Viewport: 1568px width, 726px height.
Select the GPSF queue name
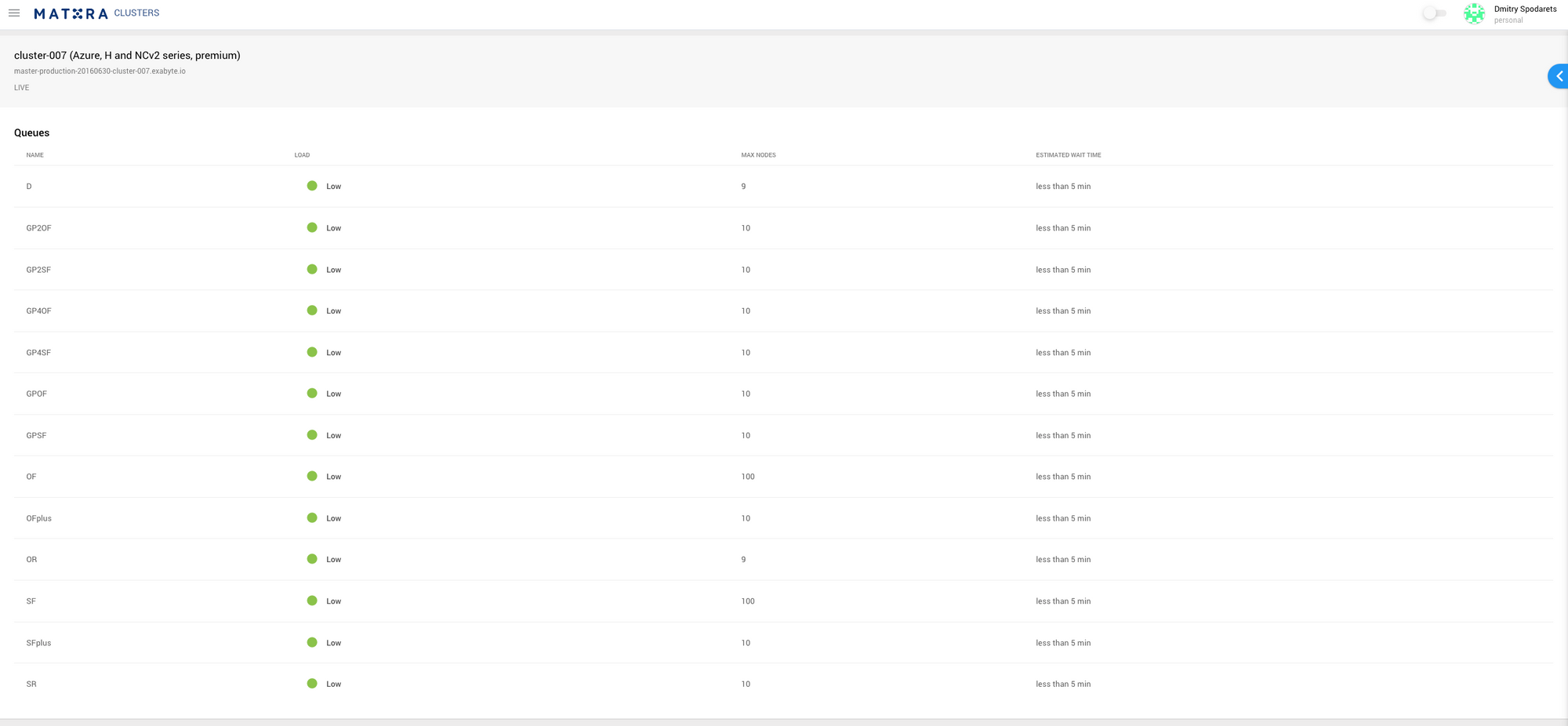pos(36,435)
